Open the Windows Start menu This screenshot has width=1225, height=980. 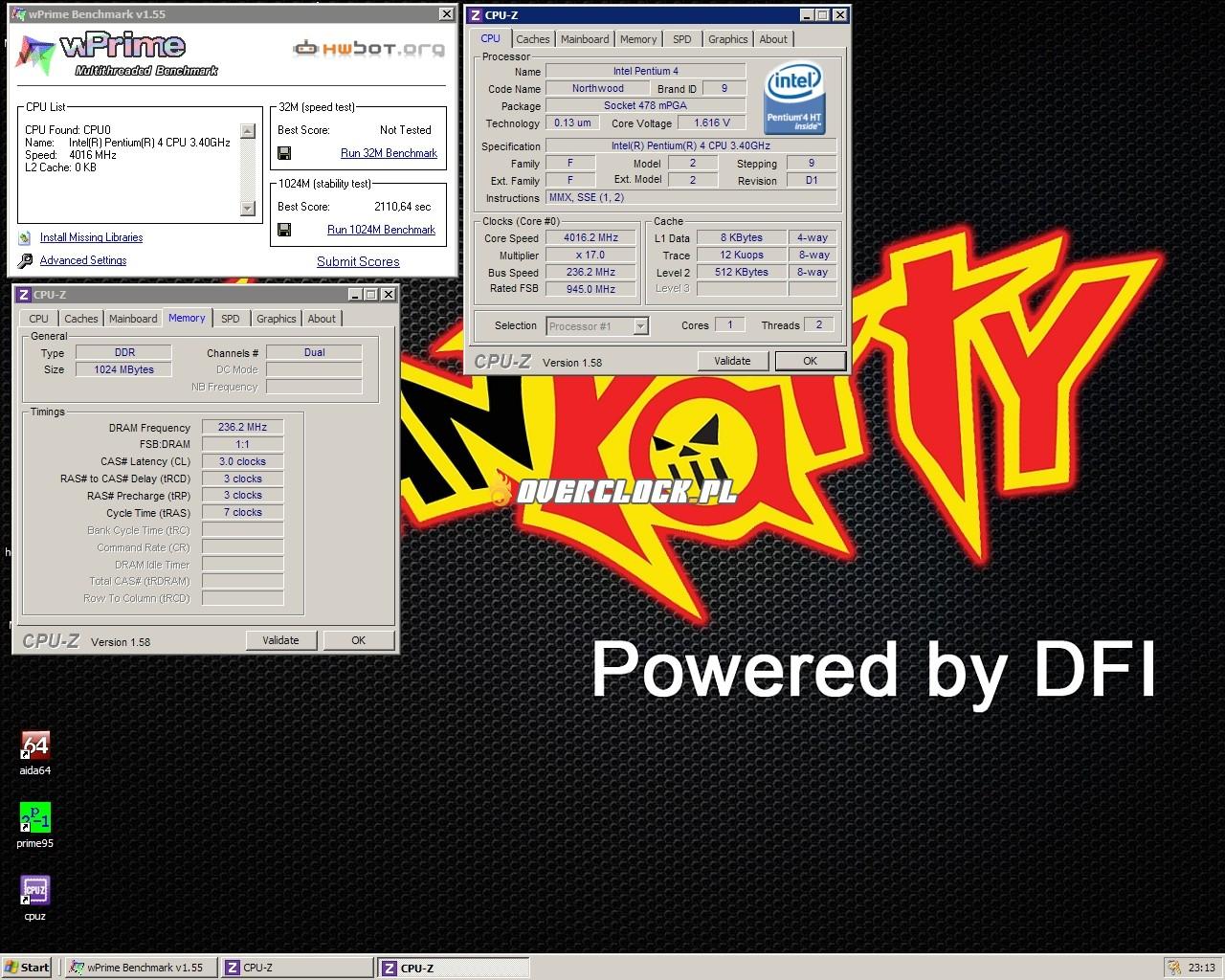[27, 968]
